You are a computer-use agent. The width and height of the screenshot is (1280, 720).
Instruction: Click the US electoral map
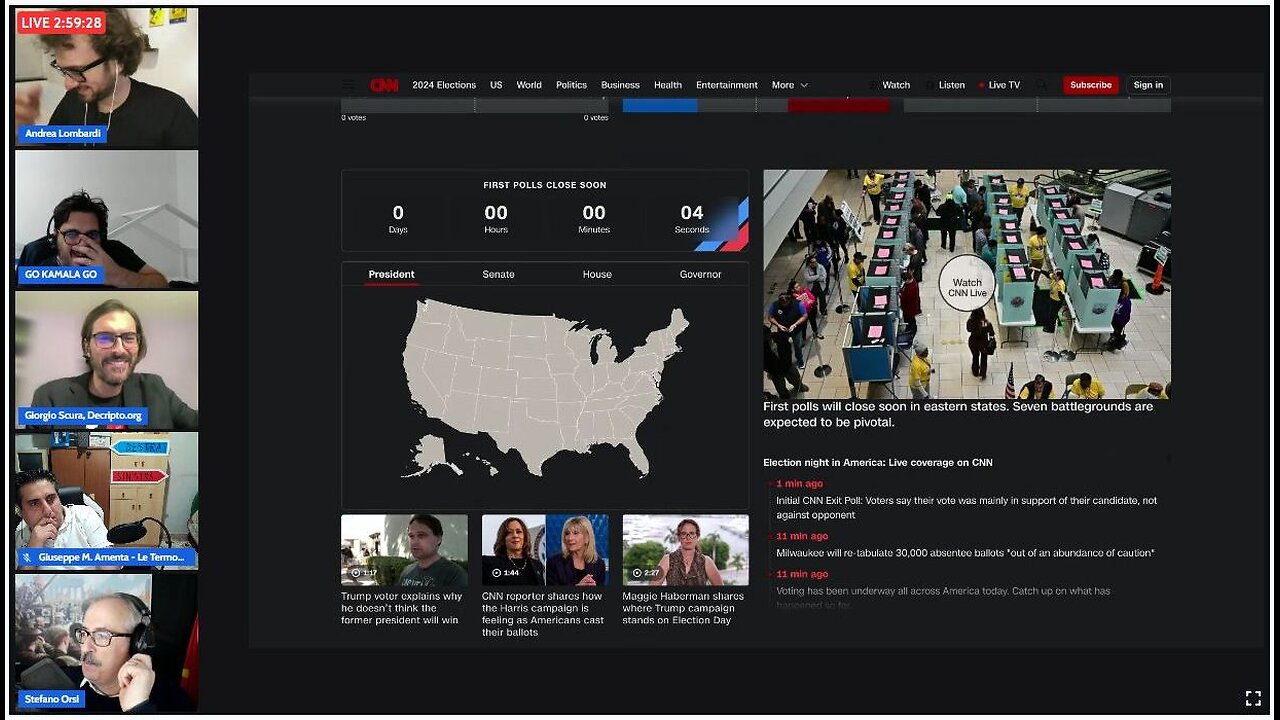(x=545, y=388)
